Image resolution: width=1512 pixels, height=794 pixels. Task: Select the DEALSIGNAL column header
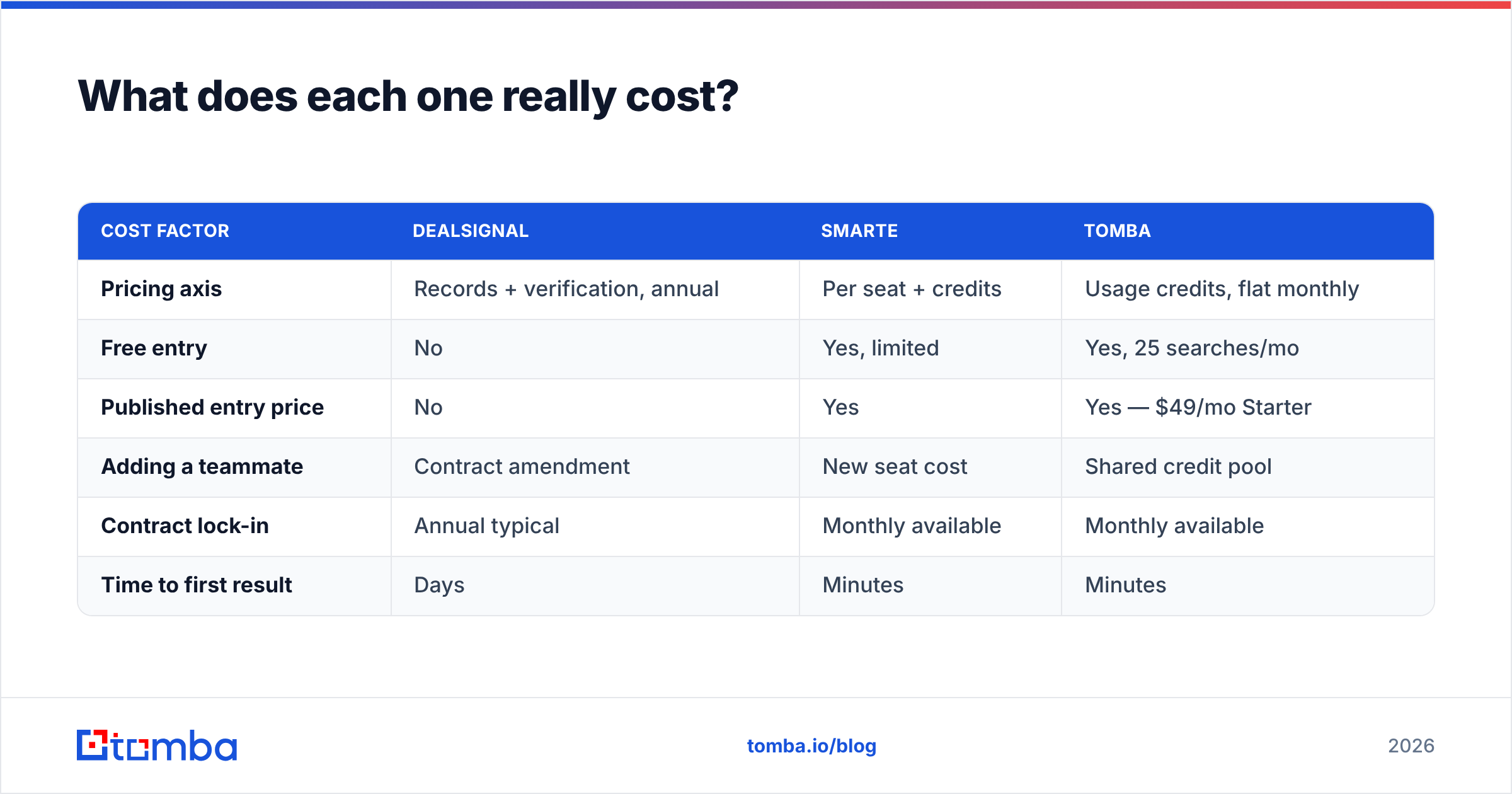click(471, 231)
